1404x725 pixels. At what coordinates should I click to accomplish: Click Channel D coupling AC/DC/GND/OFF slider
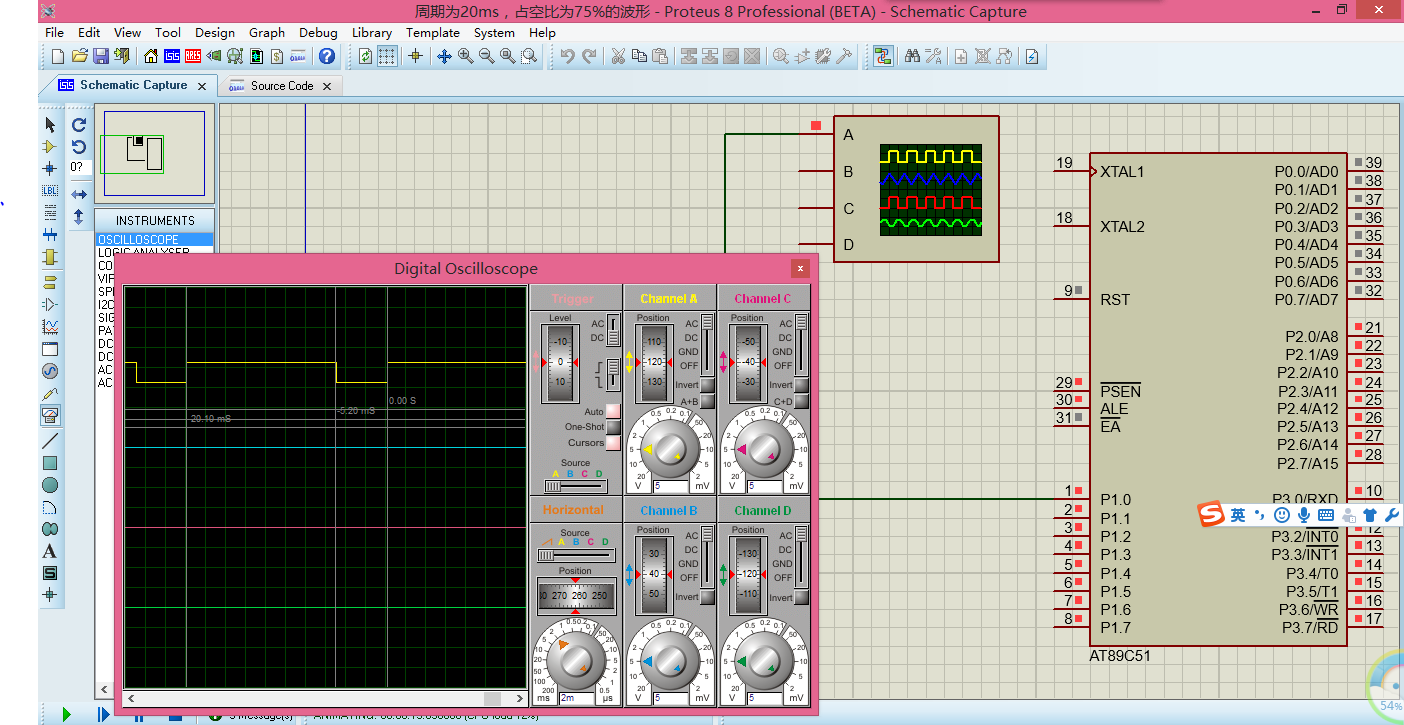pos(802,556)
